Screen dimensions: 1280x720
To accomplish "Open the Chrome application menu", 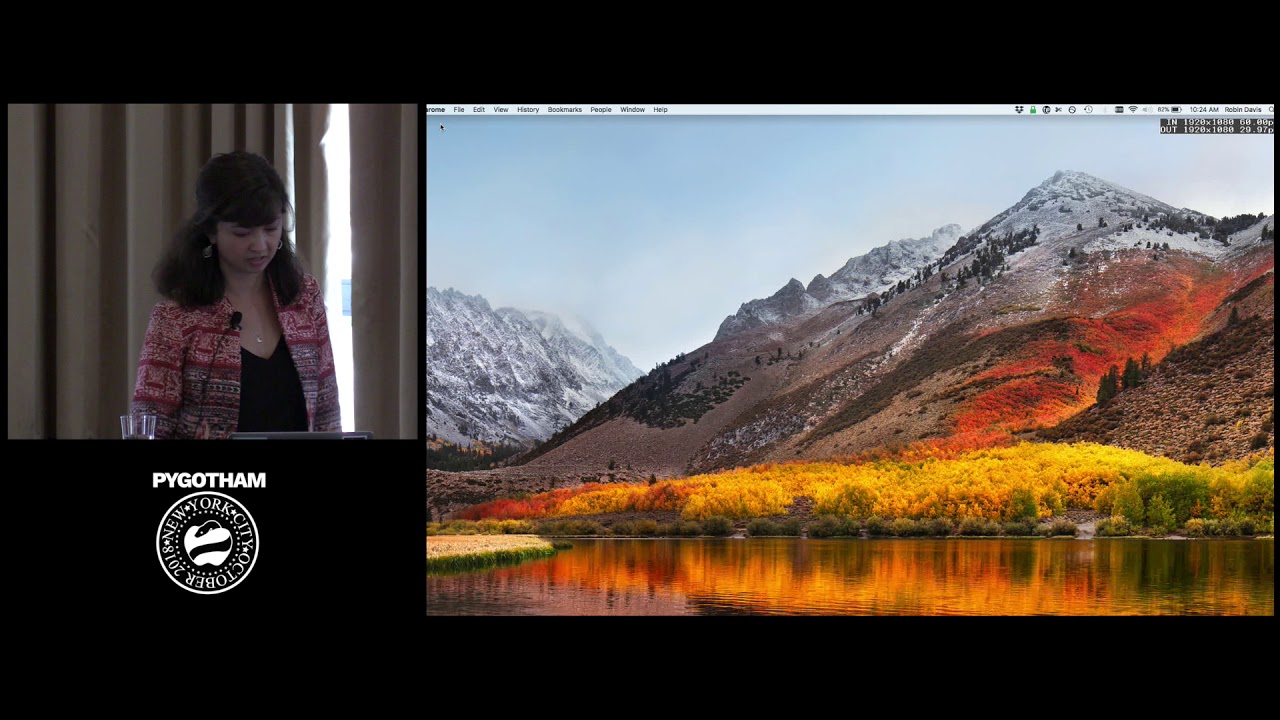I will (x=436, y=109).
